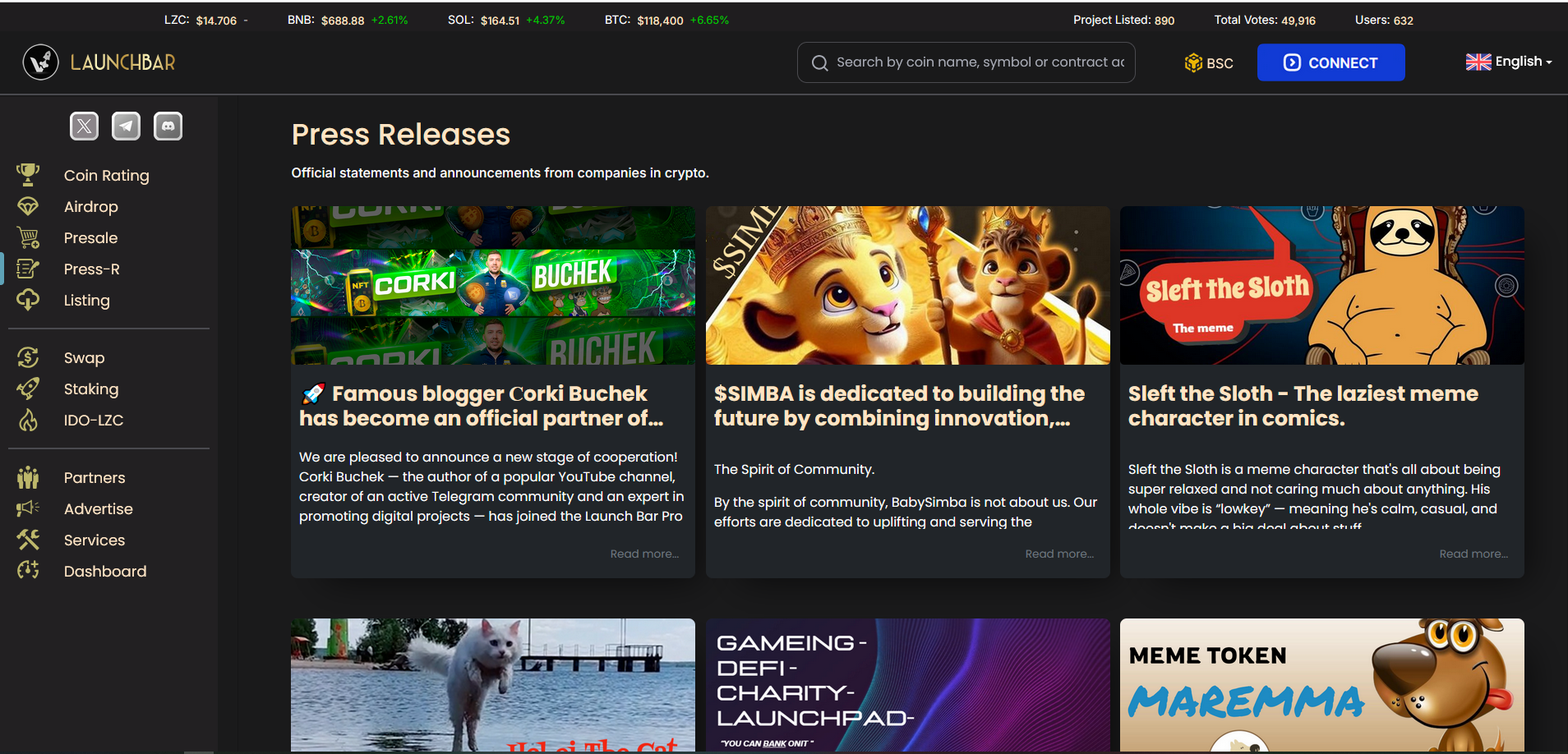Open the Discord social icon
This screenshot has width=1568, height=754.
point(168,126)
